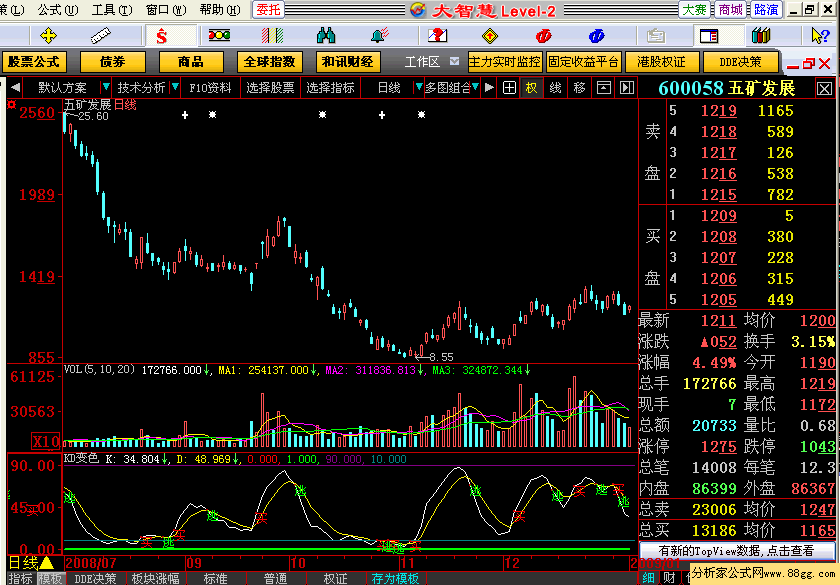
Task: Click the small window frame icon
Action: (x=604, y=87)
